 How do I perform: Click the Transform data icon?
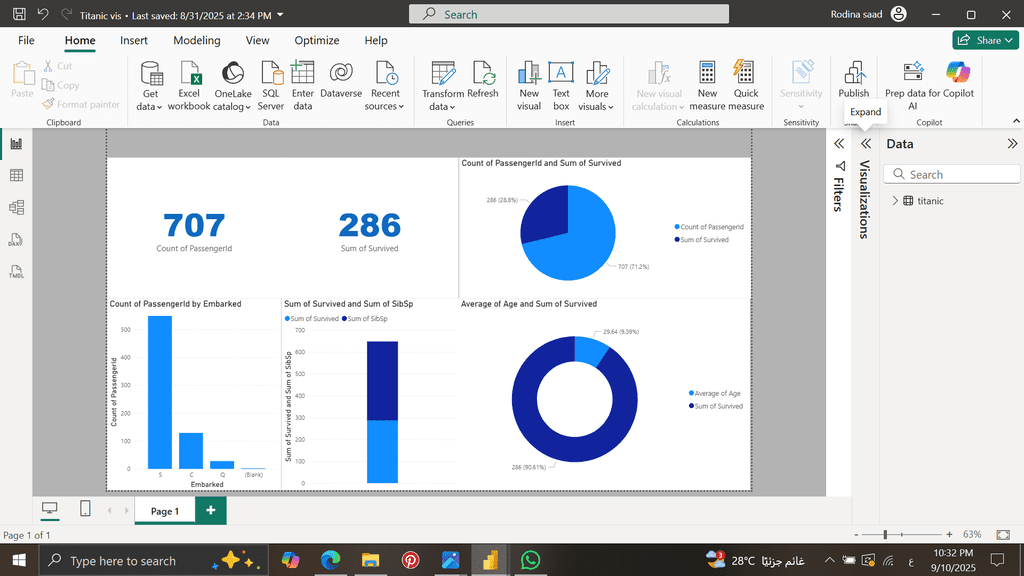[443, 85]
